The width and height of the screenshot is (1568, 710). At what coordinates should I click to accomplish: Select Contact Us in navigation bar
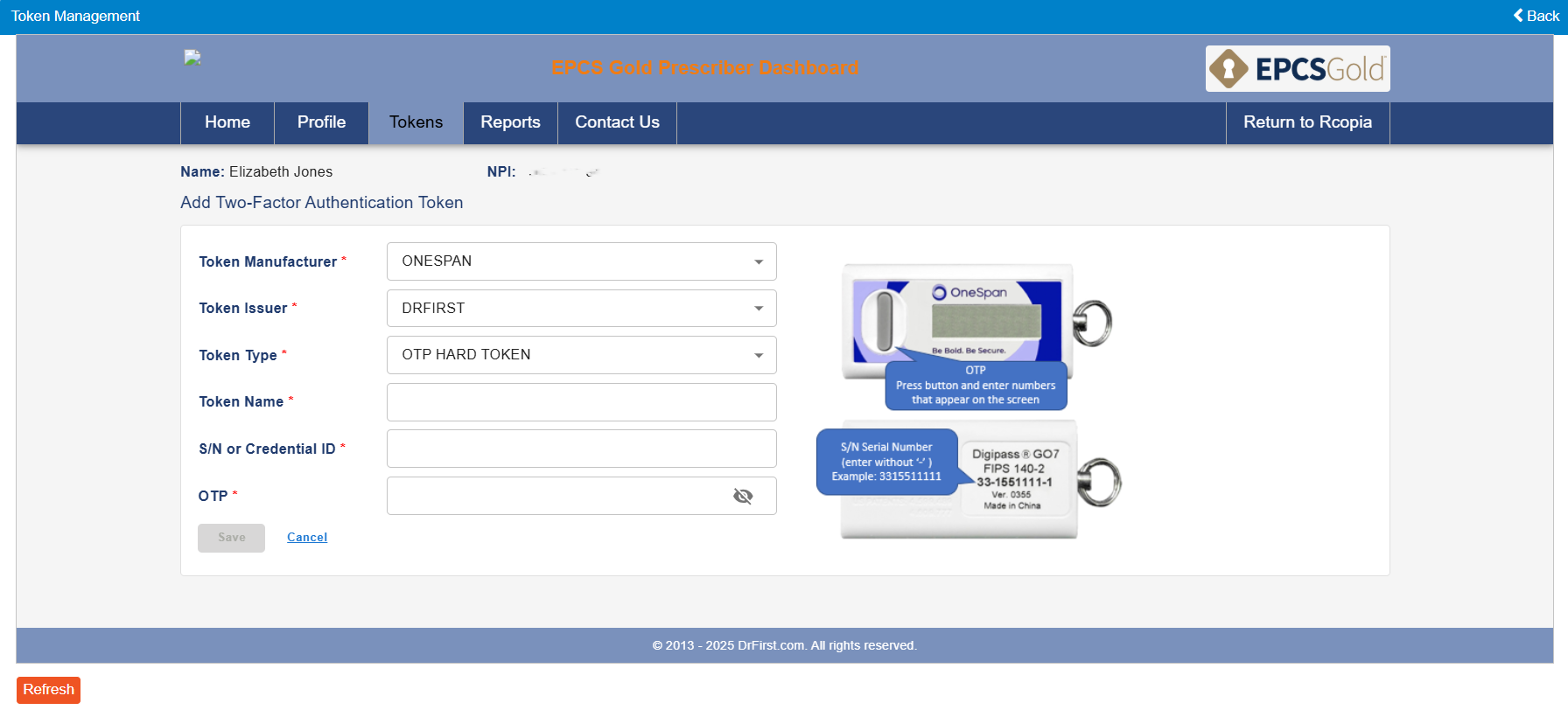pyautogui.click(x=617, y=122)
